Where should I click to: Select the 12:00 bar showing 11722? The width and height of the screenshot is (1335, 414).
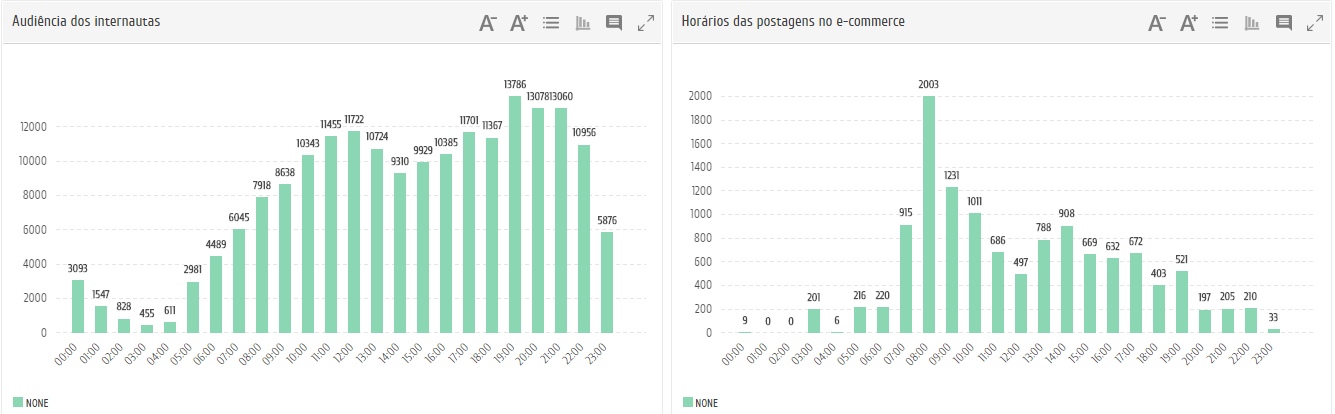[354, 232]
